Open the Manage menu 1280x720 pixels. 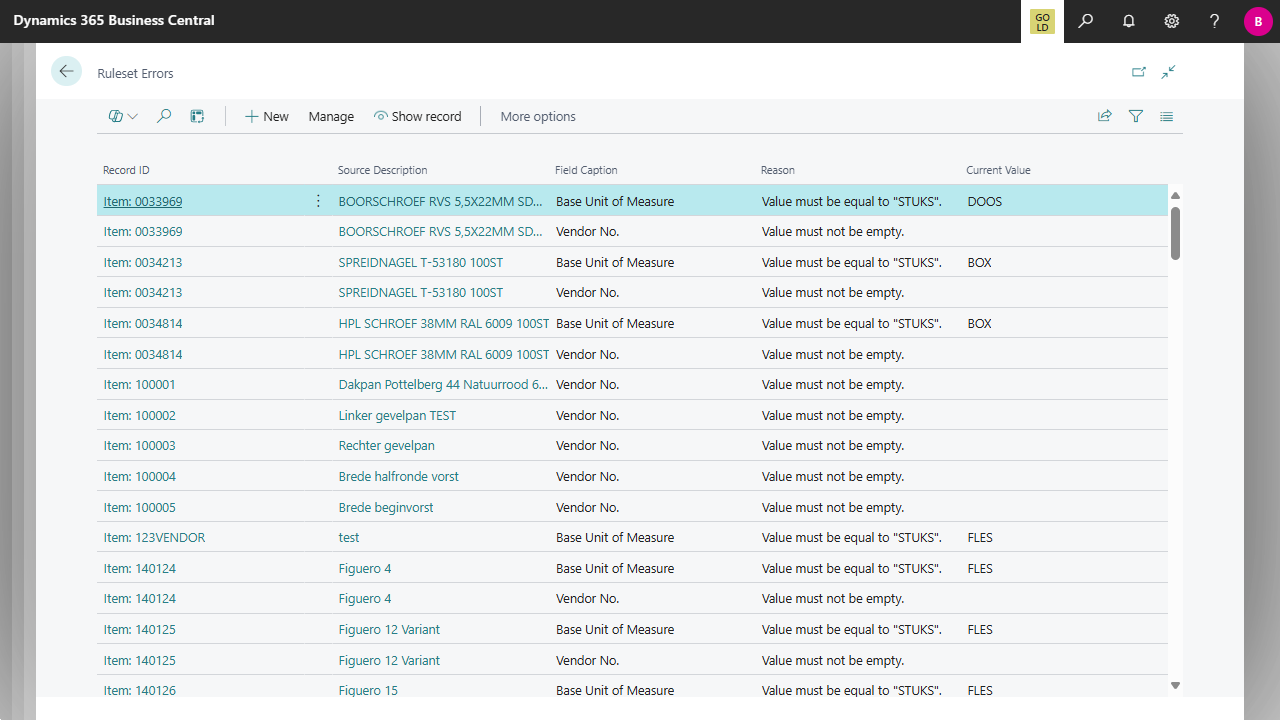coord(331,116)
